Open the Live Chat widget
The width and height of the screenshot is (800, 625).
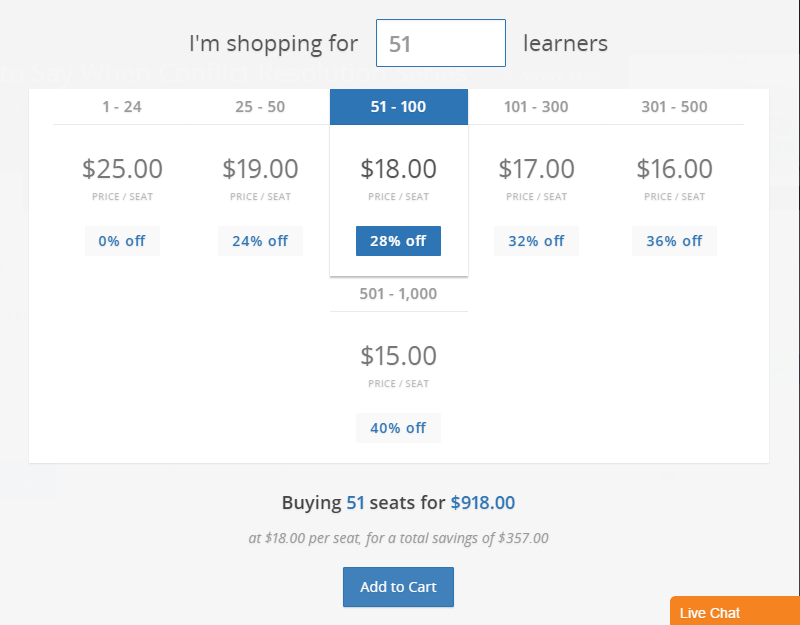pos(734,612)
